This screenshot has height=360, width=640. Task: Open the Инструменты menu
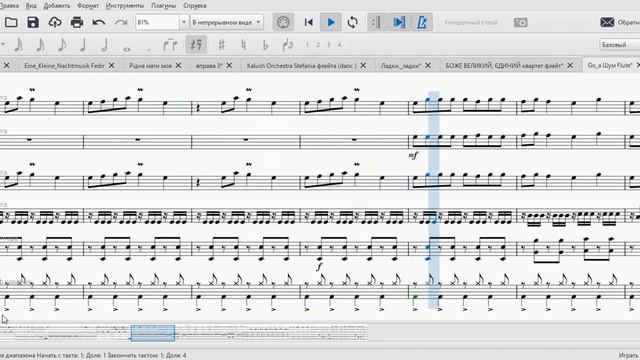(124, 6)
